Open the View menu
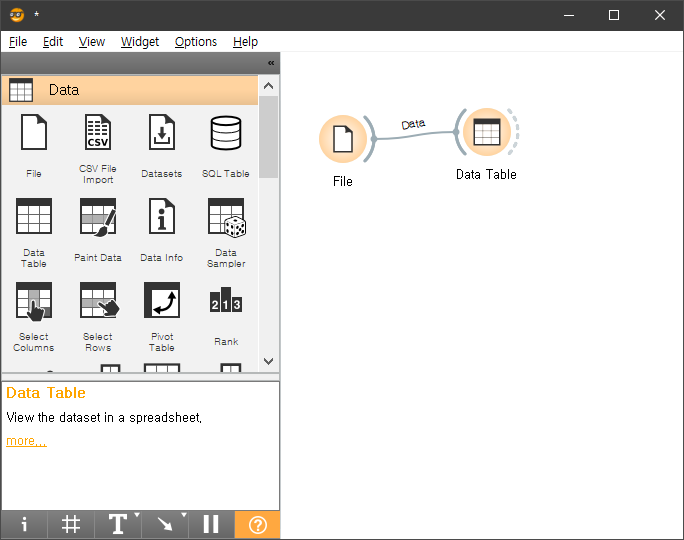The height and width of the screenshot is (540, 684). coord(92,42)
